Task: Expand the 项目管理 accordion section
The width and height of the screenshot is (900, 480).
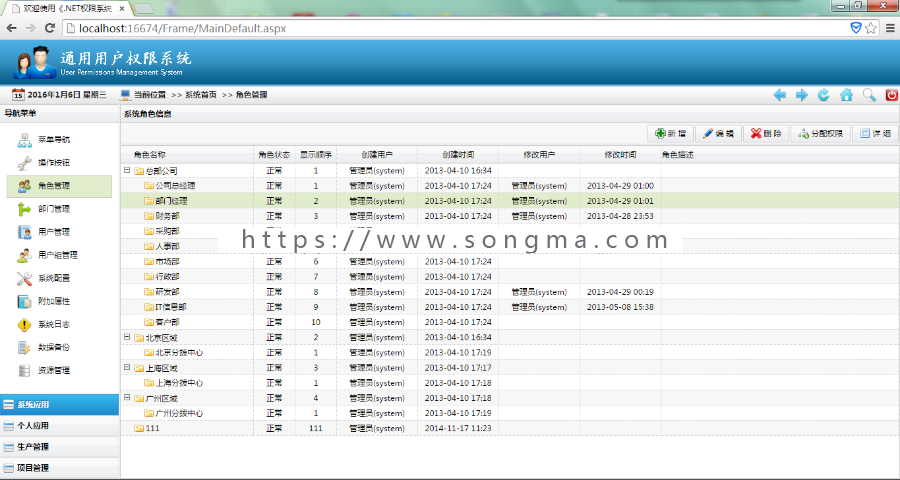Action: [60, 468]
